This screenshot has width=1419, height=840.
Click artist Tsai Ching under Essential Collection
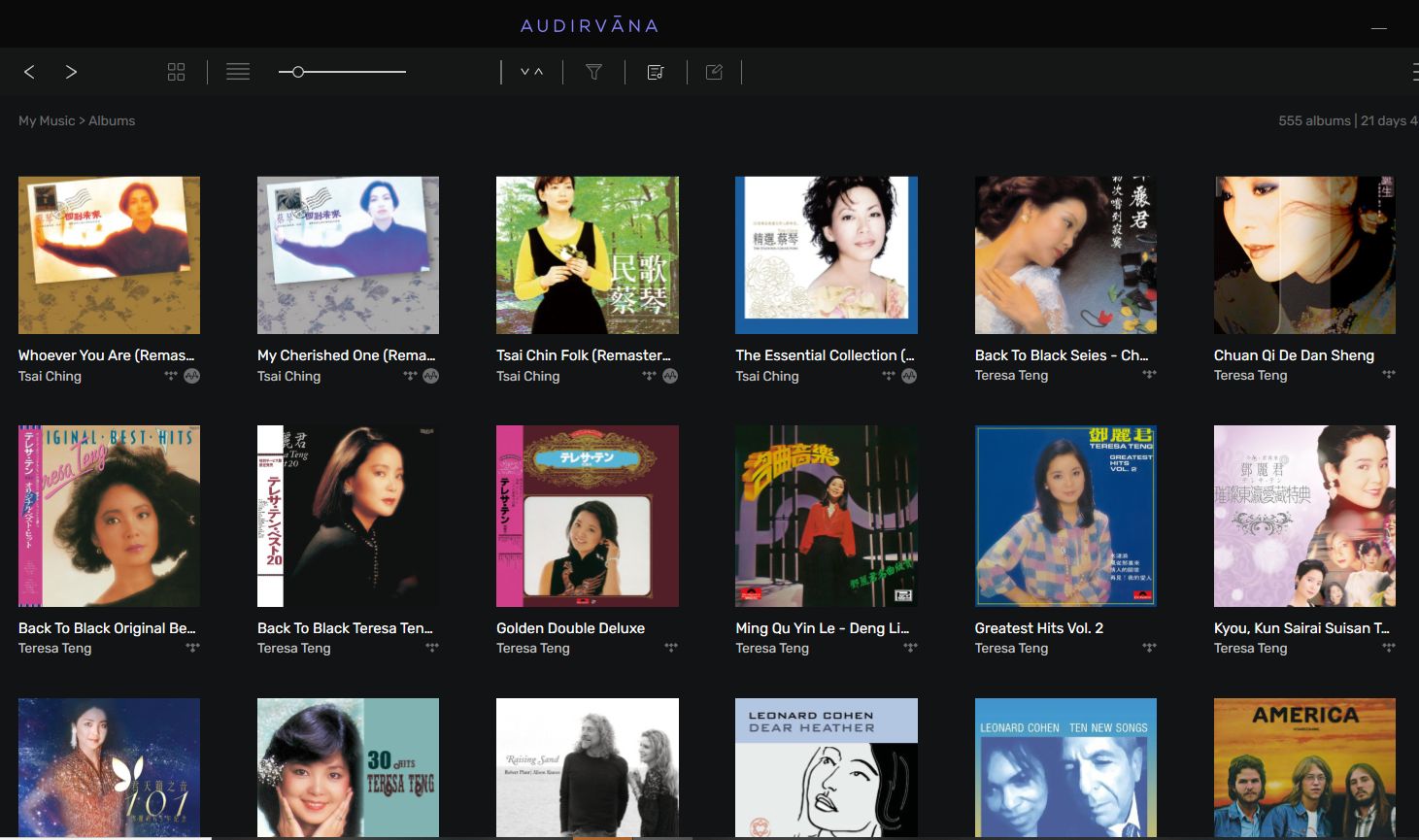click(766, 376)
